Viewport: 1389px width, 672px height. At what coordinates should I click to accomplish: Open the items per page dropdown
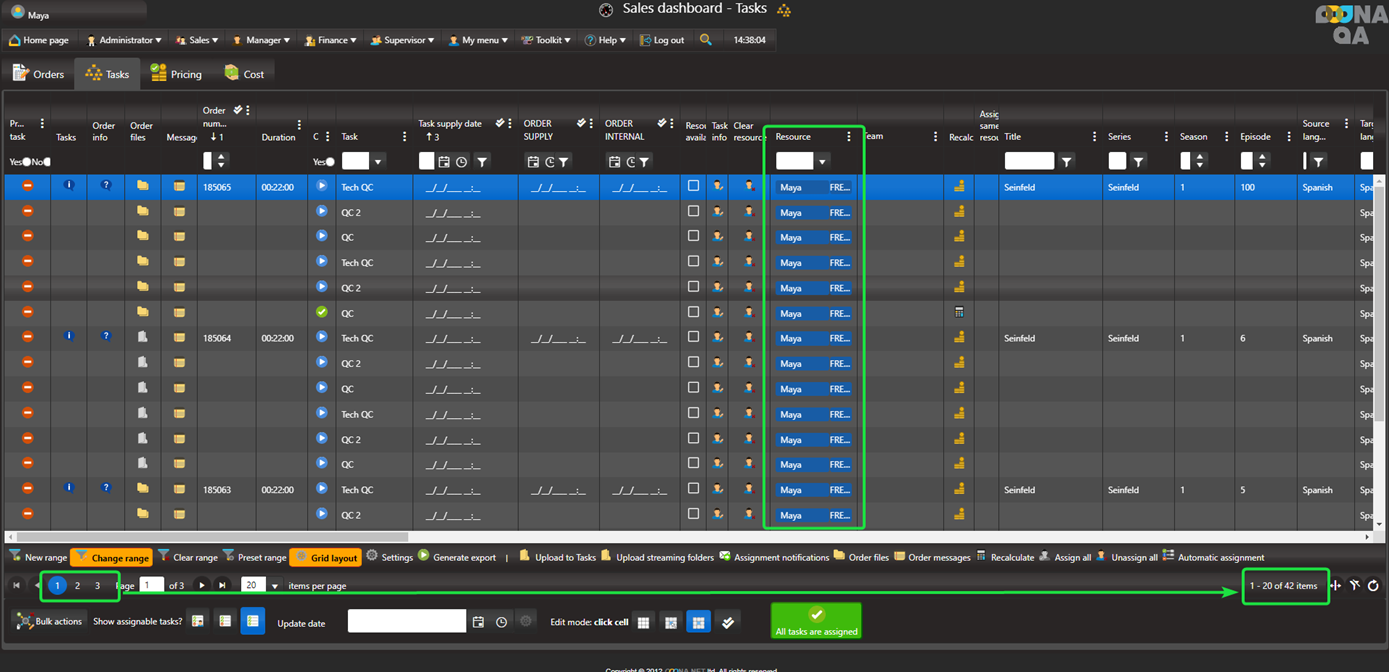click(275, 586)
